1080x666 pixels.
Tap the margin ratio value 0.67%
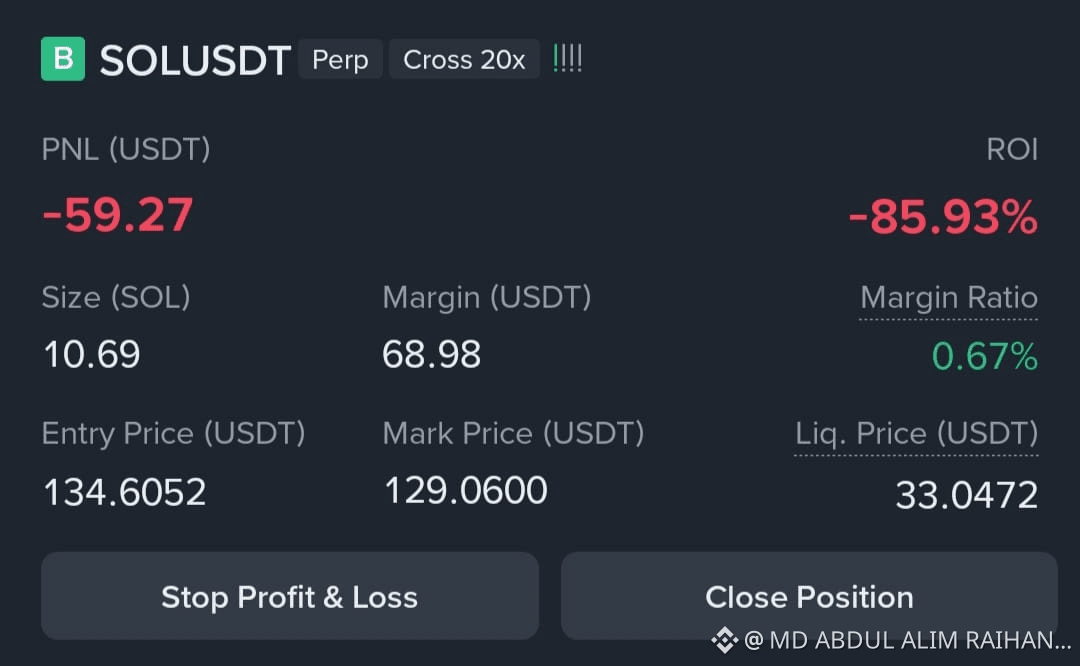(x=985, y=356)
